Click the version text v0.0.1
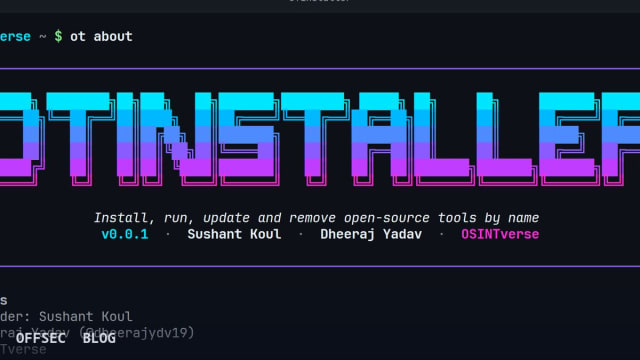Screen dimensions: 640x360 pos(125,234)
